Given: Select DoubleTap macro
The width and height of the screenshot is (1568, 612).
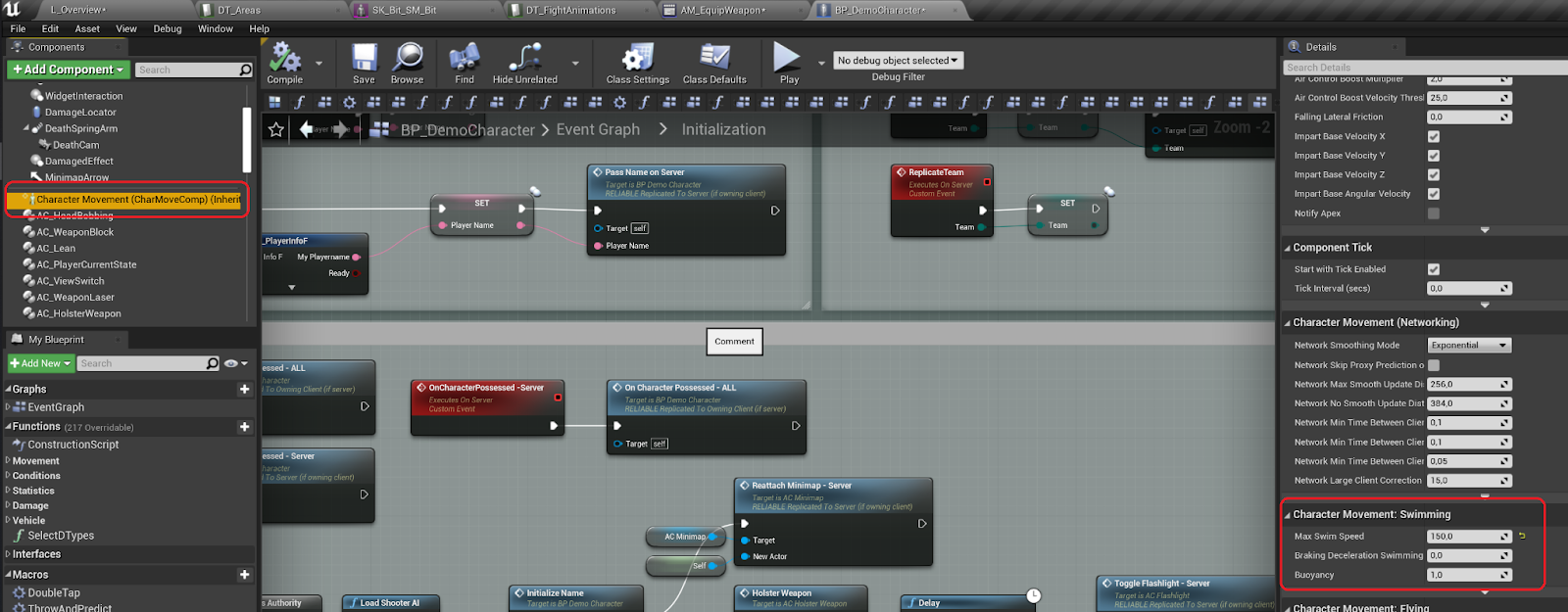Looking at the screenshot, I should tap(54, 592).
